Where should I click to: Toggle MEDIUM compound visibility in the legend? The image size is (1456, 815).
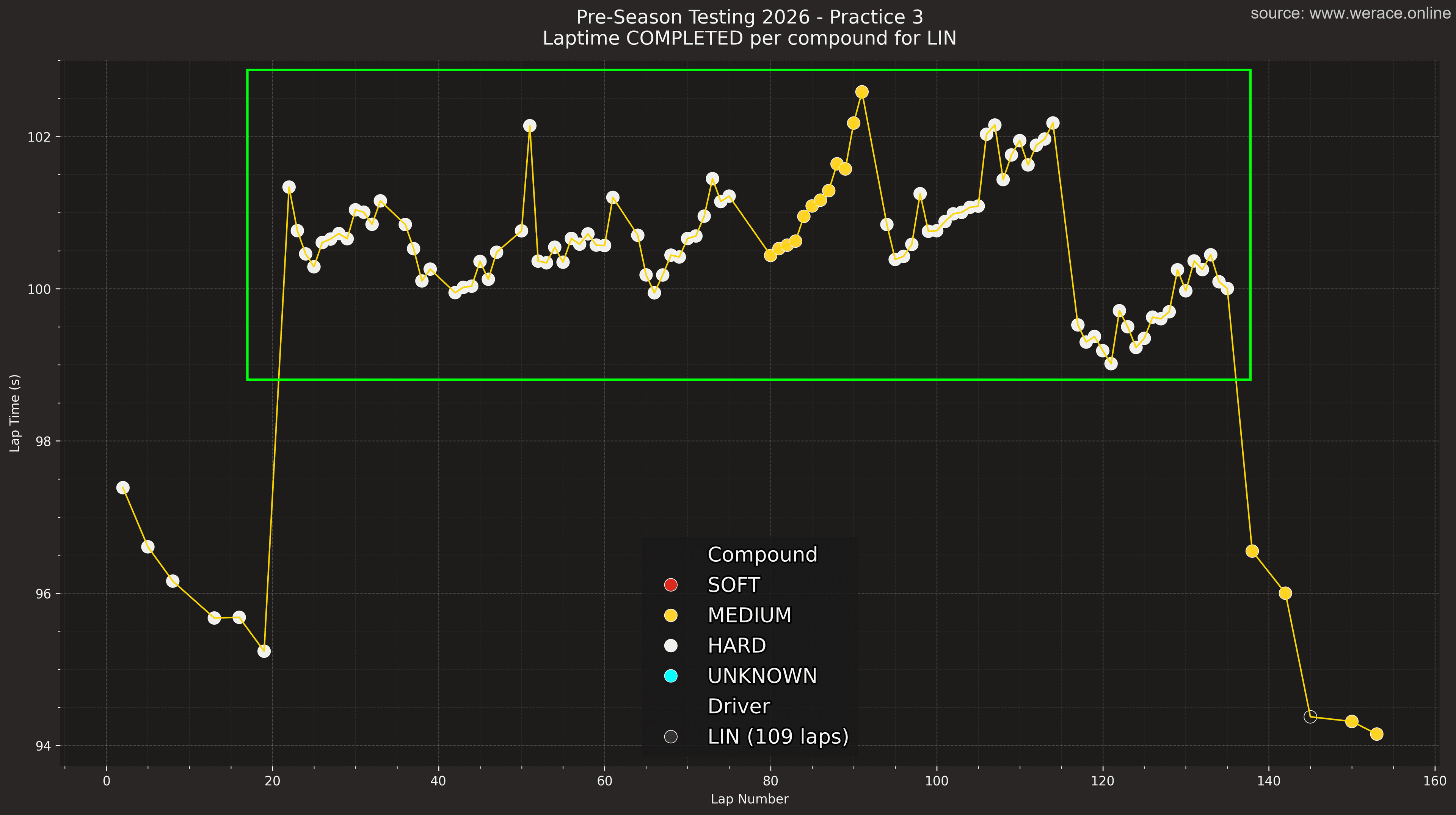[750, 616]
